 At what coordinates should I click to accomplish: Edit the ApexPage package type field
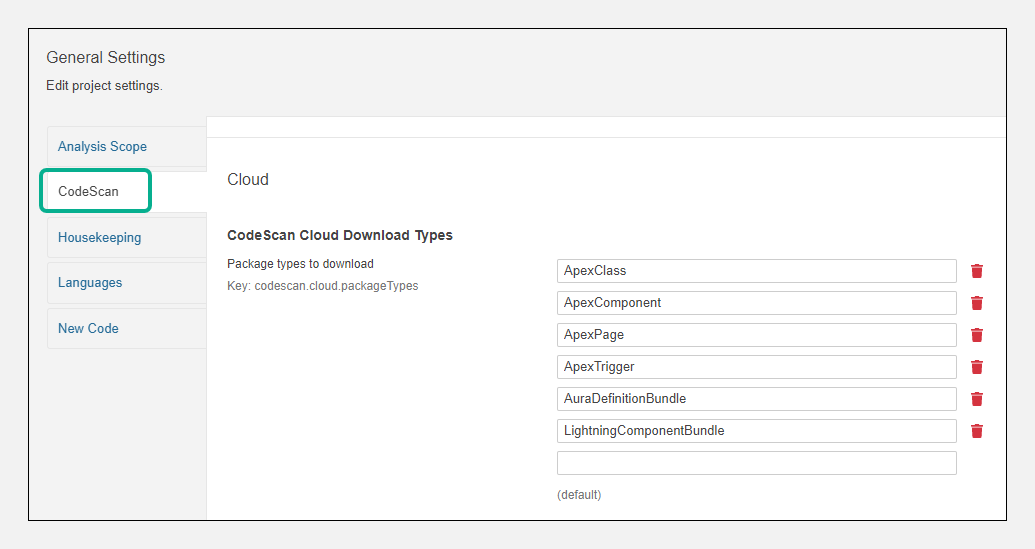[756, 335]
